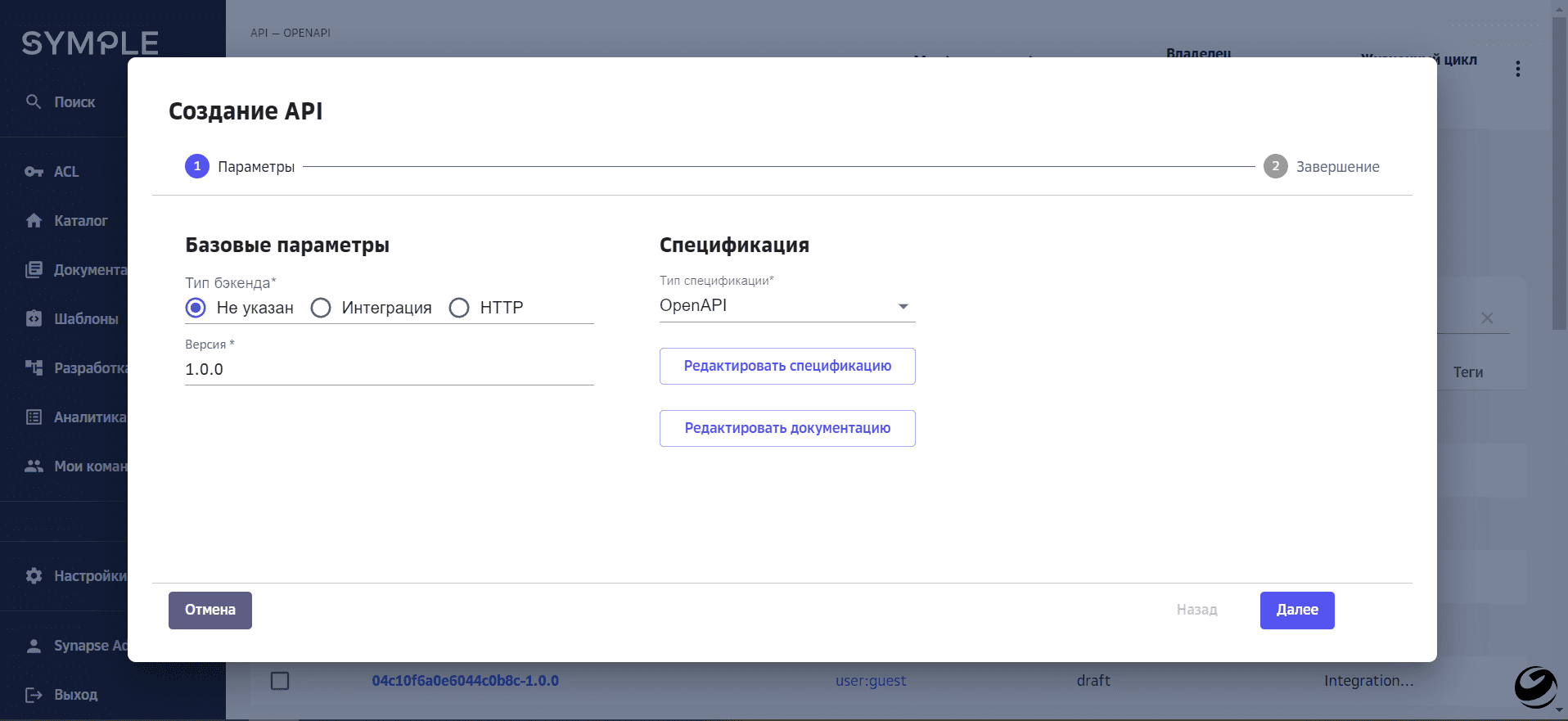Image resolution: width=1568 pixels, height=721 pixels.
Task: Open the 'Каталог' sidebar menu item
Action: tap(81, 221)
